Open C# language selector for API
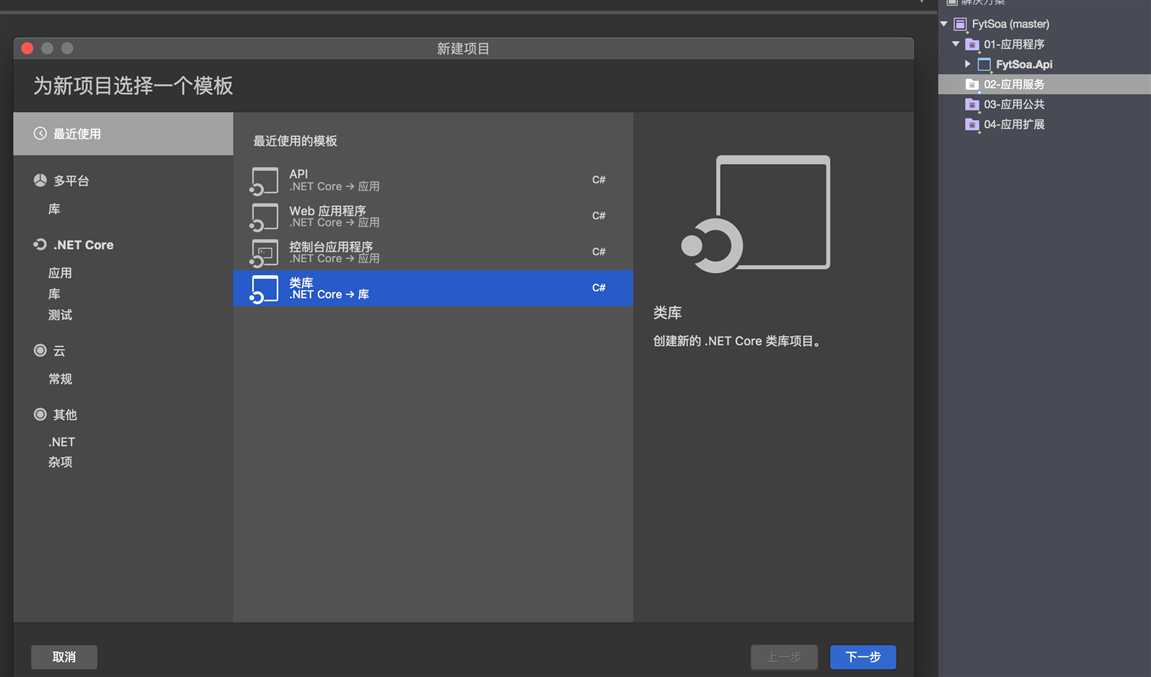The width and height of the screenshot is (1151, 677). [x=599, y=180]
